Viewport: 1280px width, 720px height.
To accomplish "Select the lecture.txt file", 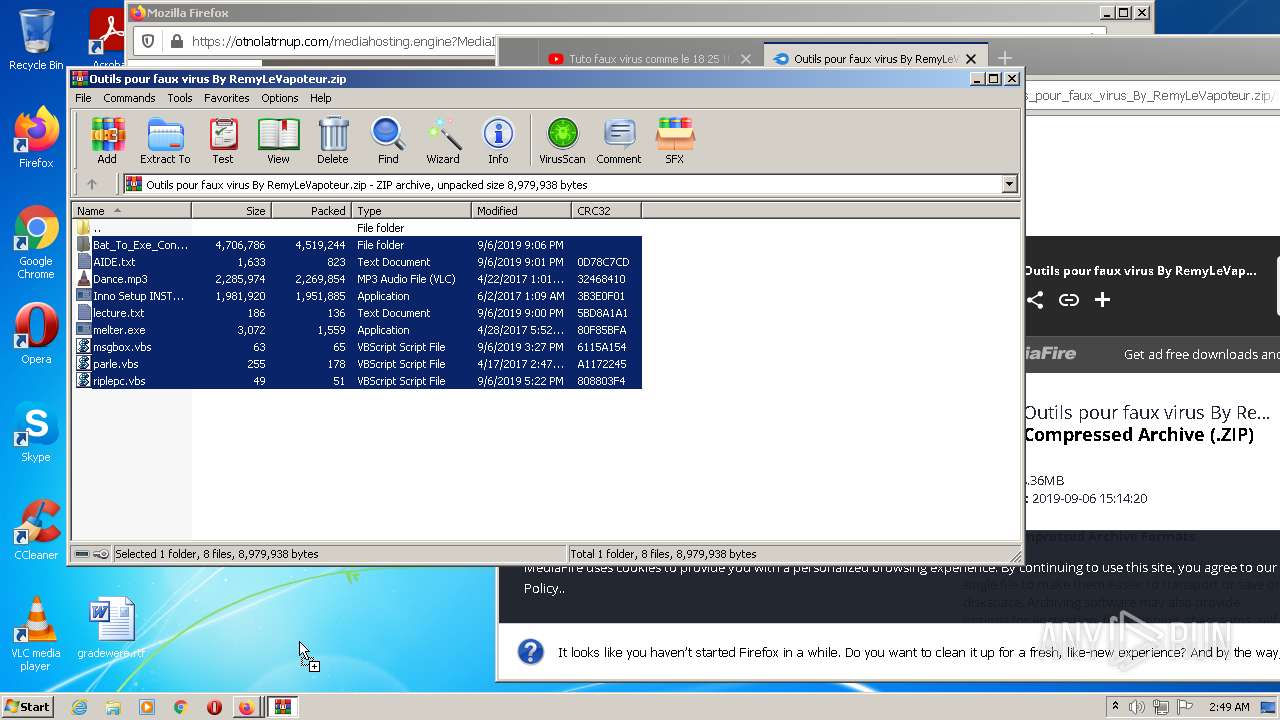I will 357,313.
